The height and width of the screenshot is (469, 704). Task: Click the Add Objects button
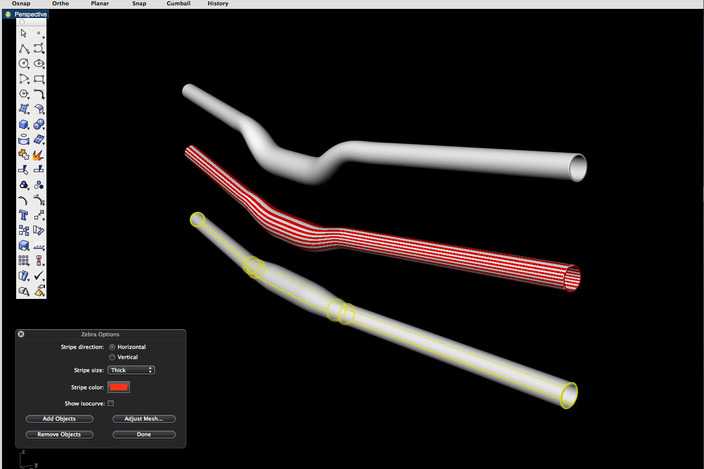tap(59, 419)
